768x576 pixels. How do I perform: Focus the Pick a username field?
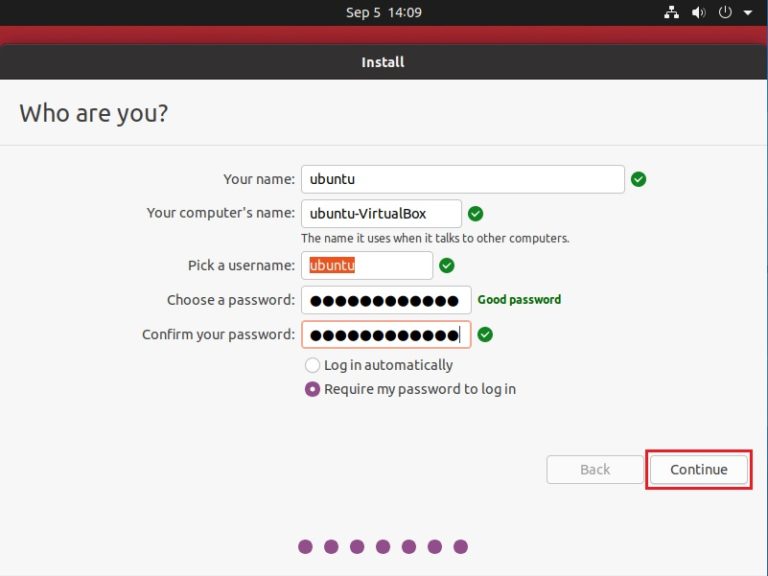tap(367, 265)
